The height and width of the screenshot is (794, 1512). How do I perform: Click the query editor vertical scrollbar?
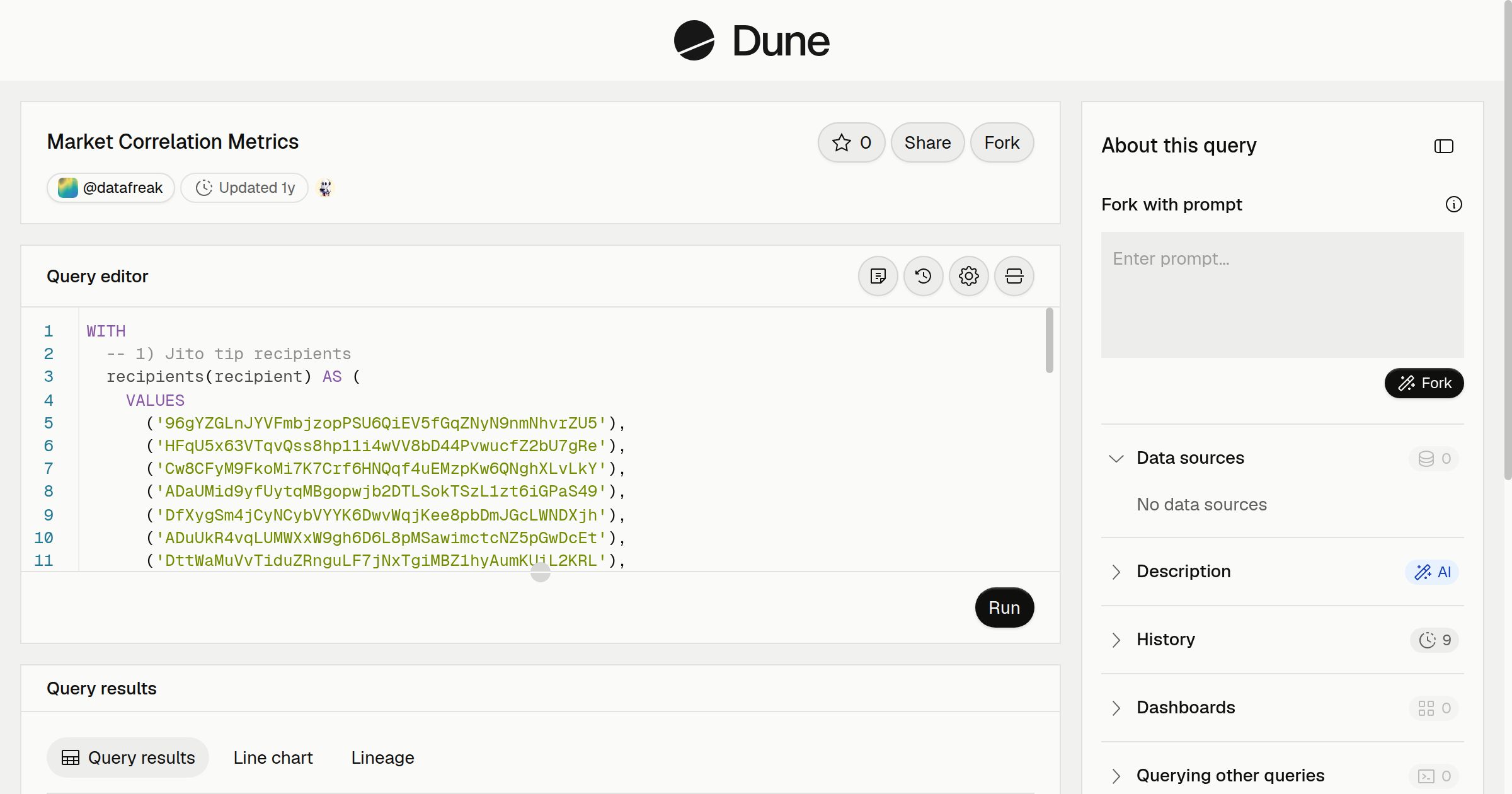tap(1049, 340)
